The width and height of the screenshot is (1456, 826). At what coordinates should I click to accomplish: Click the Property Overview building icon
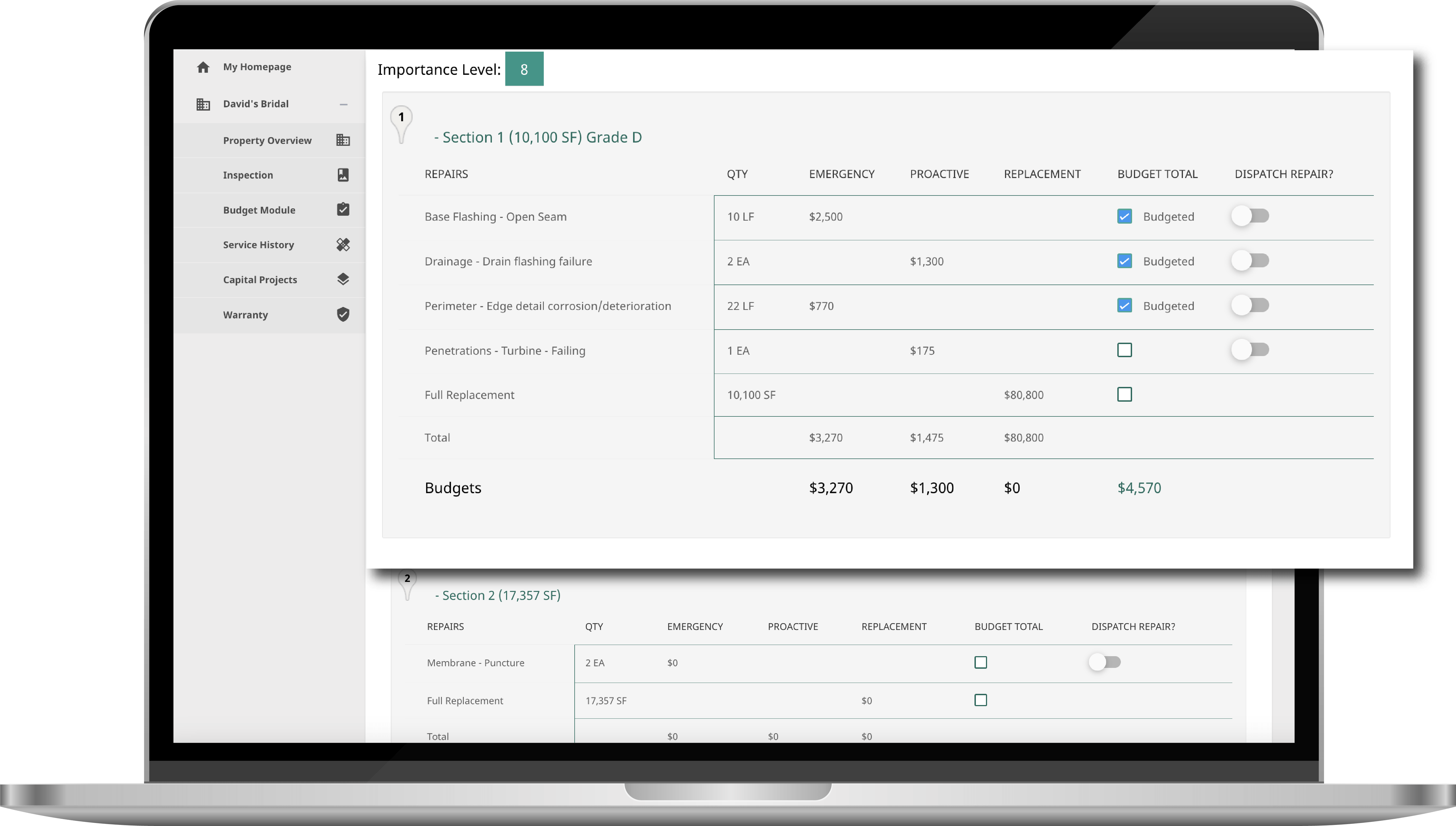coord(343,140)
